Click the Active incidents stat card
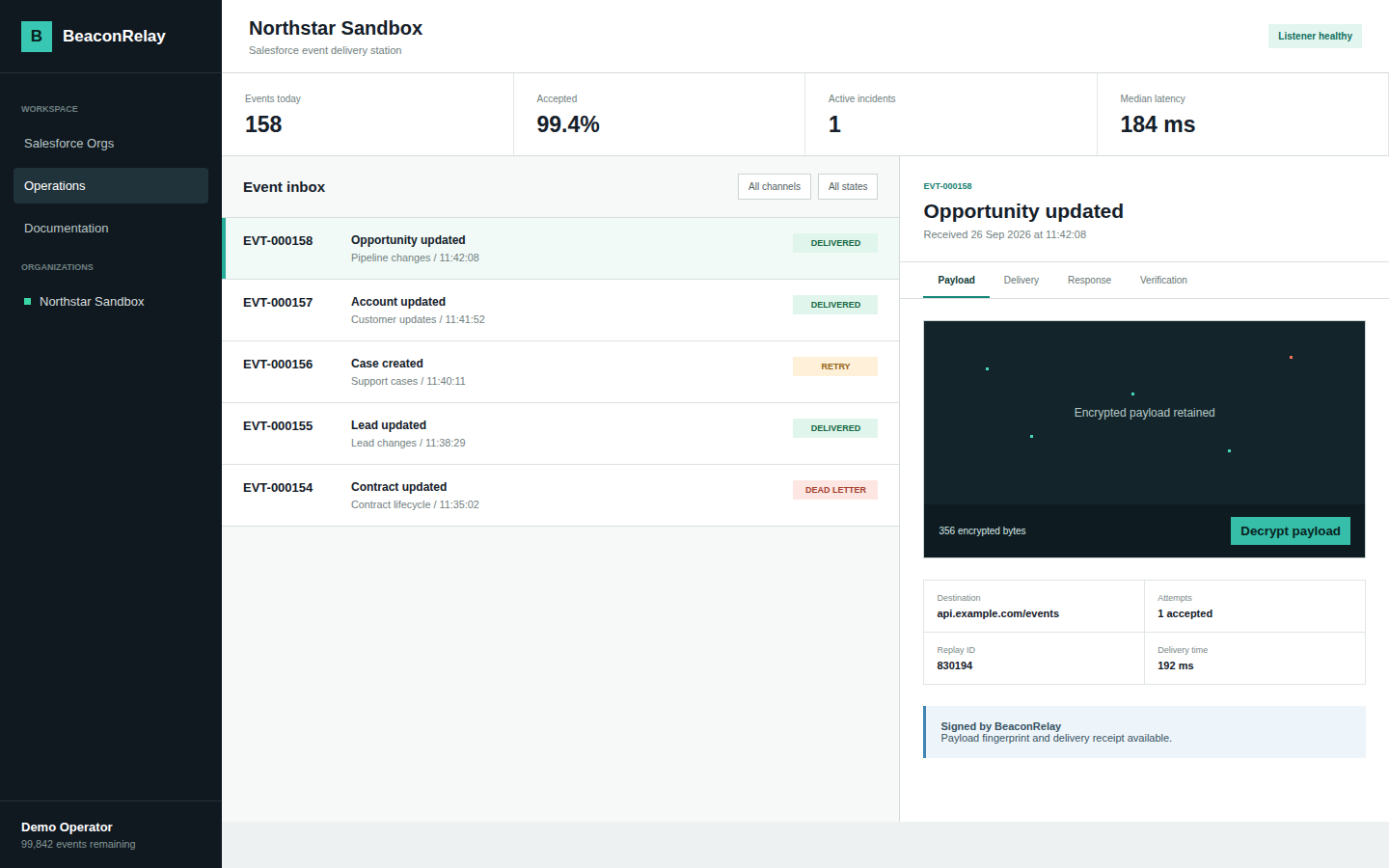1389x868 pixels. tap(951, 115)
